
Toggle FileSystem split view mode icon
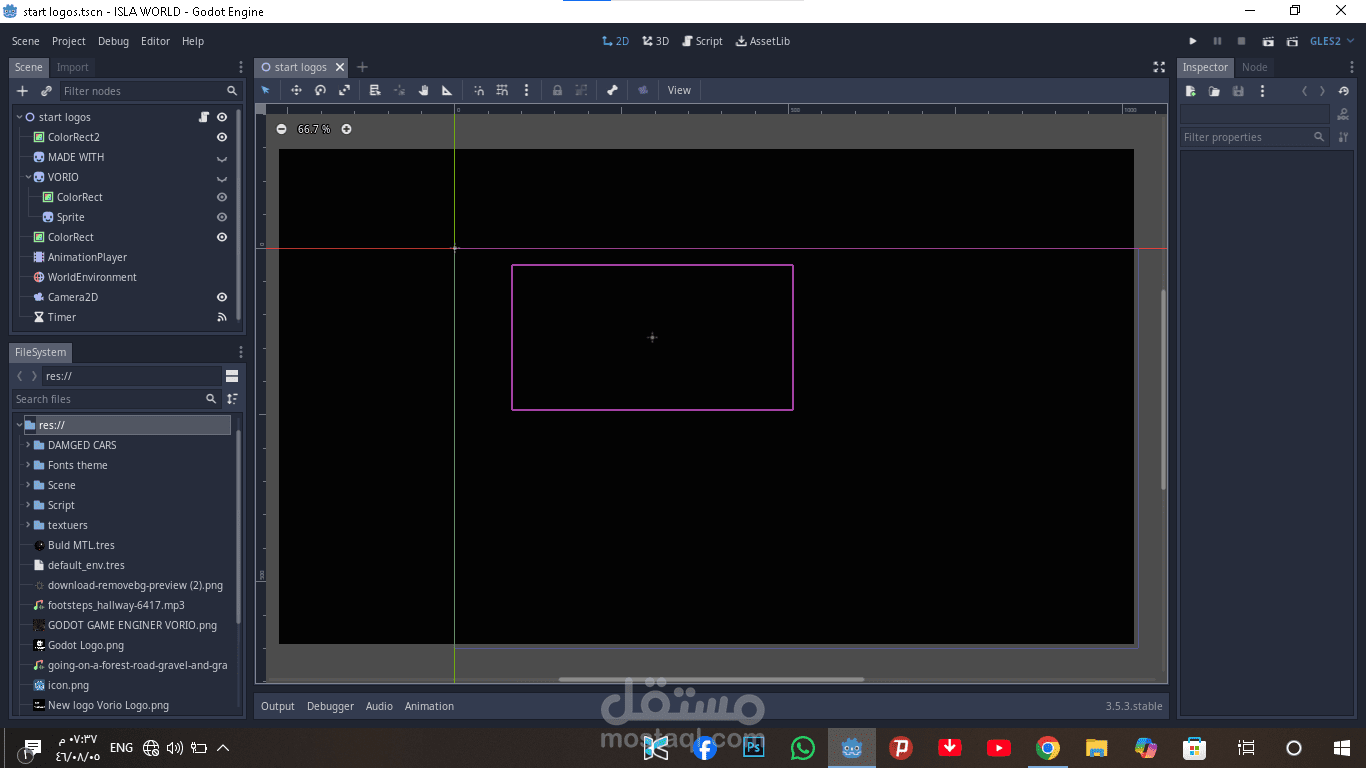232,376
